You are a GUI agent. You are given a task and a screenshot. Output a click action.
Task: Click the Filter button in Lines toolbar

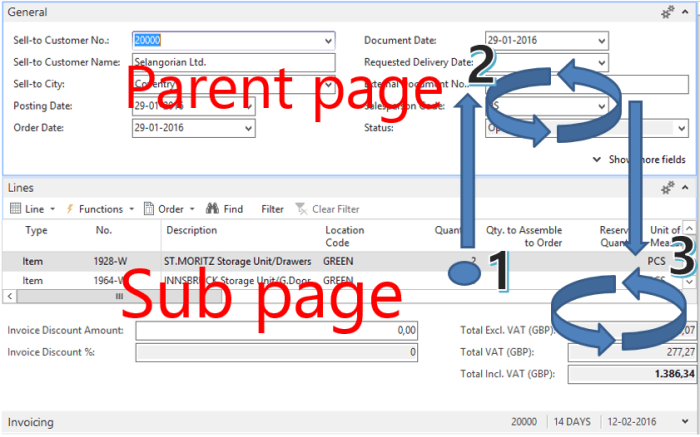(x=272, y=209)
